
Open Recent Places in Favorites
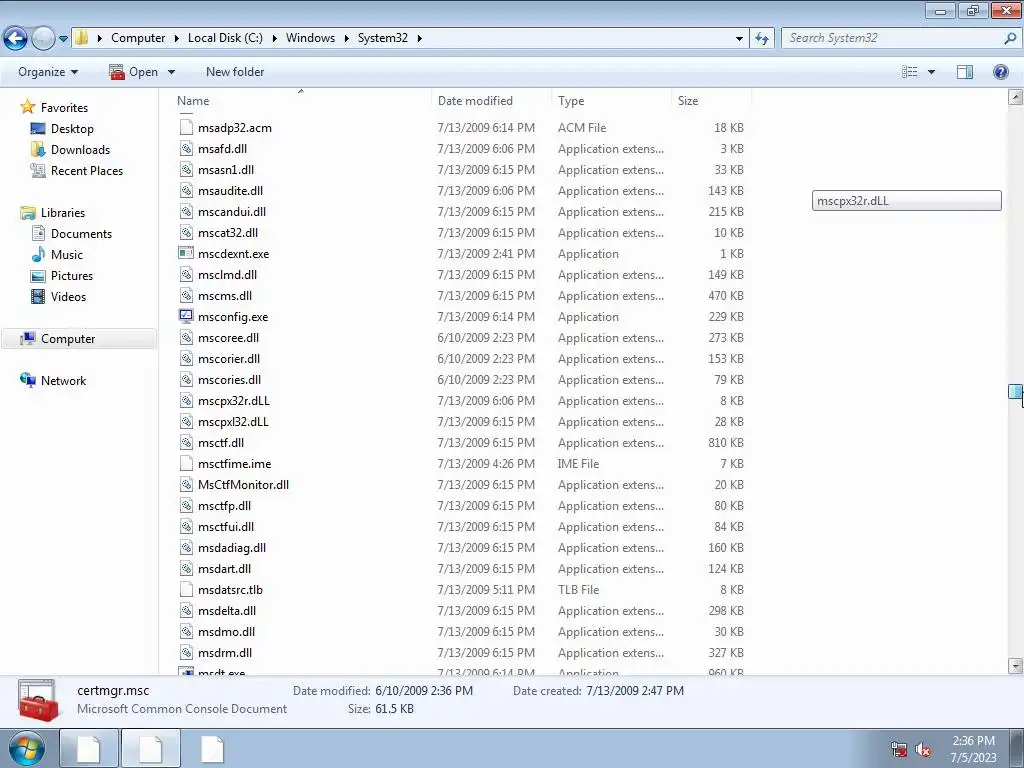(x=87, y=170)
